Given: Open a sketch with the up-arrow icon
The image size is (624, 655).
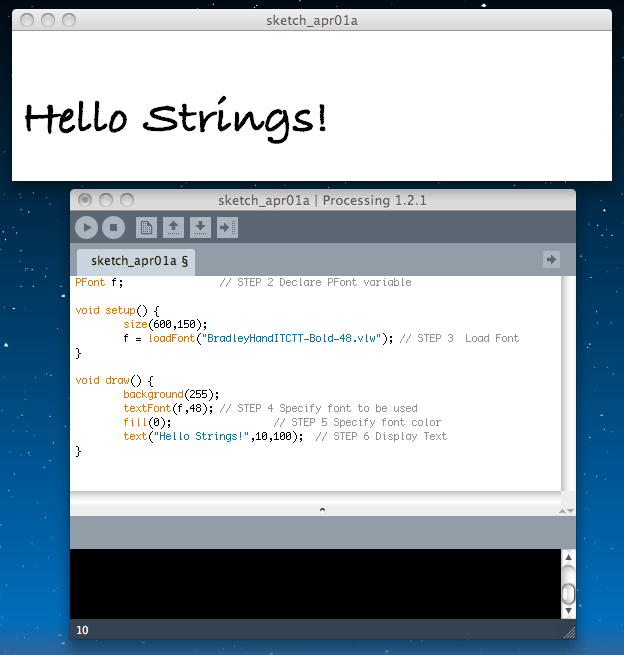Looking at the screenshot, I should [x=173, y=228].
